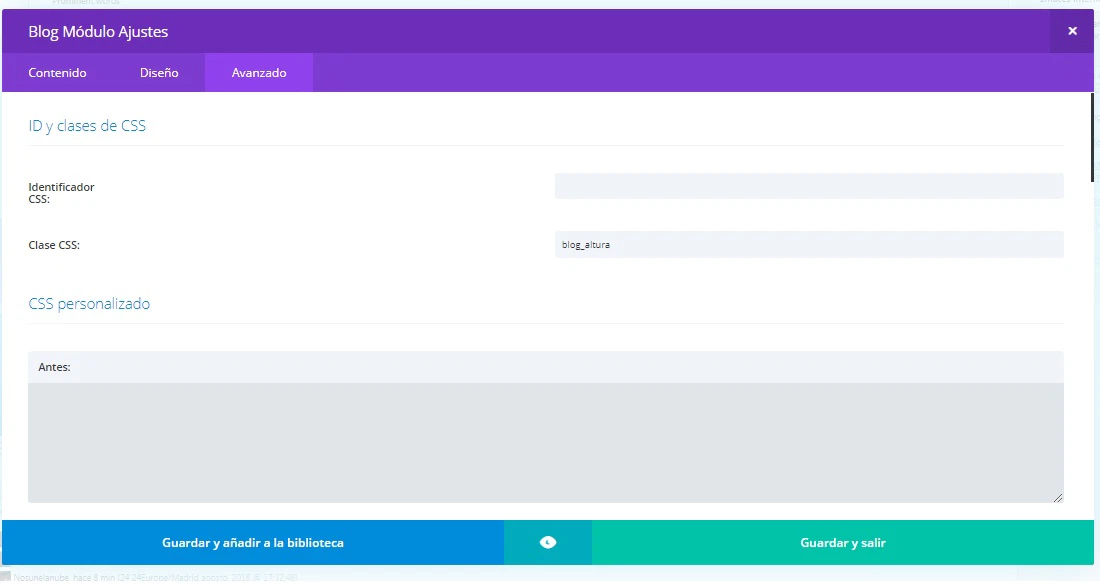
Task: Click the modal's vertical scrollbar thumb
Action: [1093, 135]
